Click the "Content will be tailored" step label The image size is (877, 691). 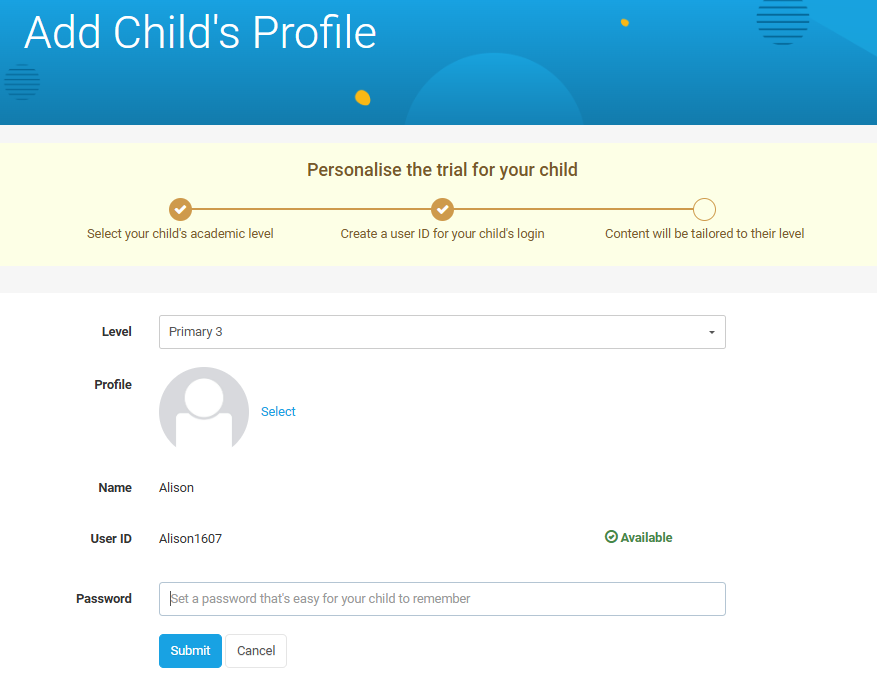point(704,234)
